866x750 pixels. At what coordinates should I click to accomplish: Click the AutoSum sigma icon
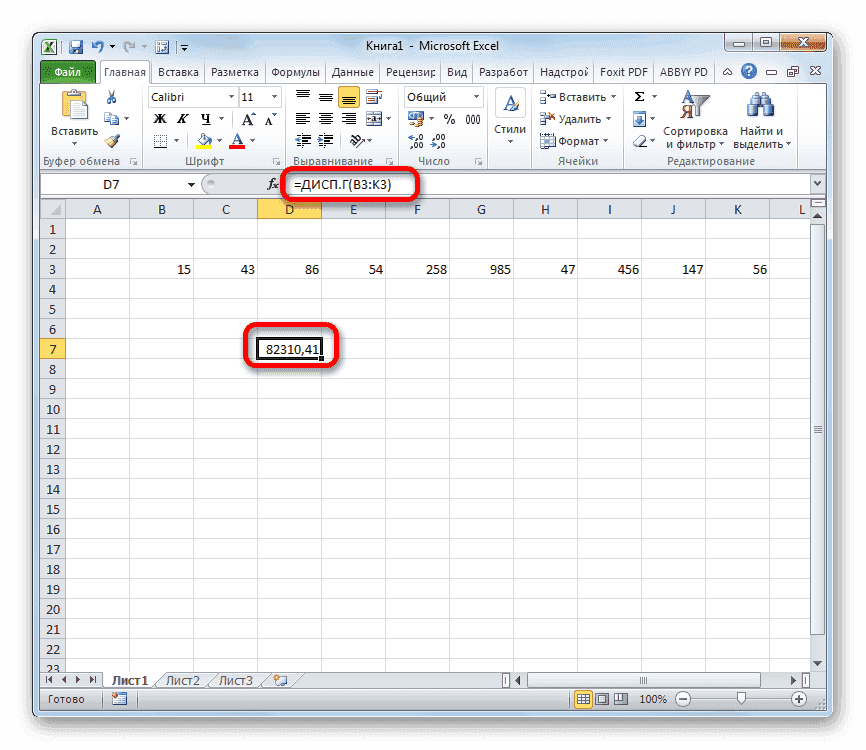click(x=639, y=95)
